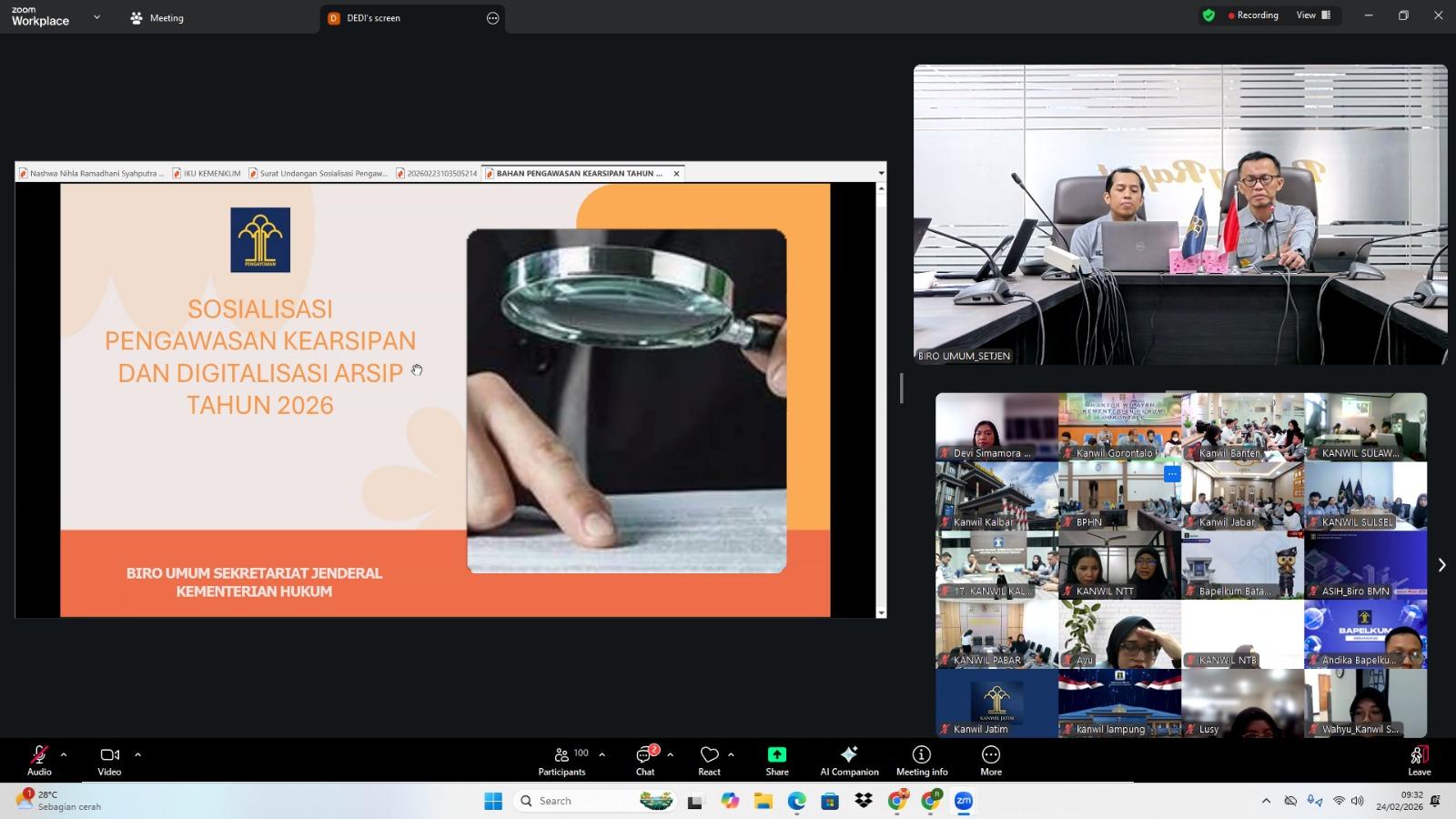1456x819 pixels.
Task: Click the React heart icon
Action: (709, 760)
